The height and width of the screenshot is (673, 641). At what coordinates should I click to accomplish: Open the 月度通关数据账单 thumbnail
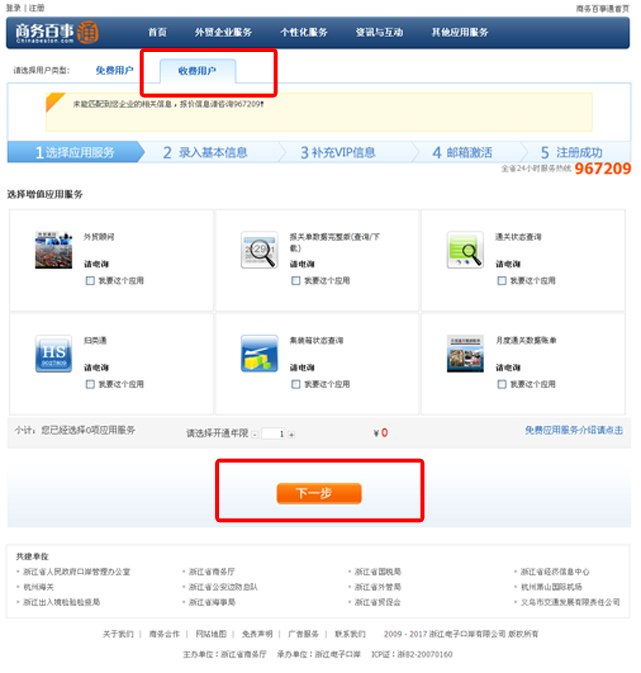click(465, 354)
